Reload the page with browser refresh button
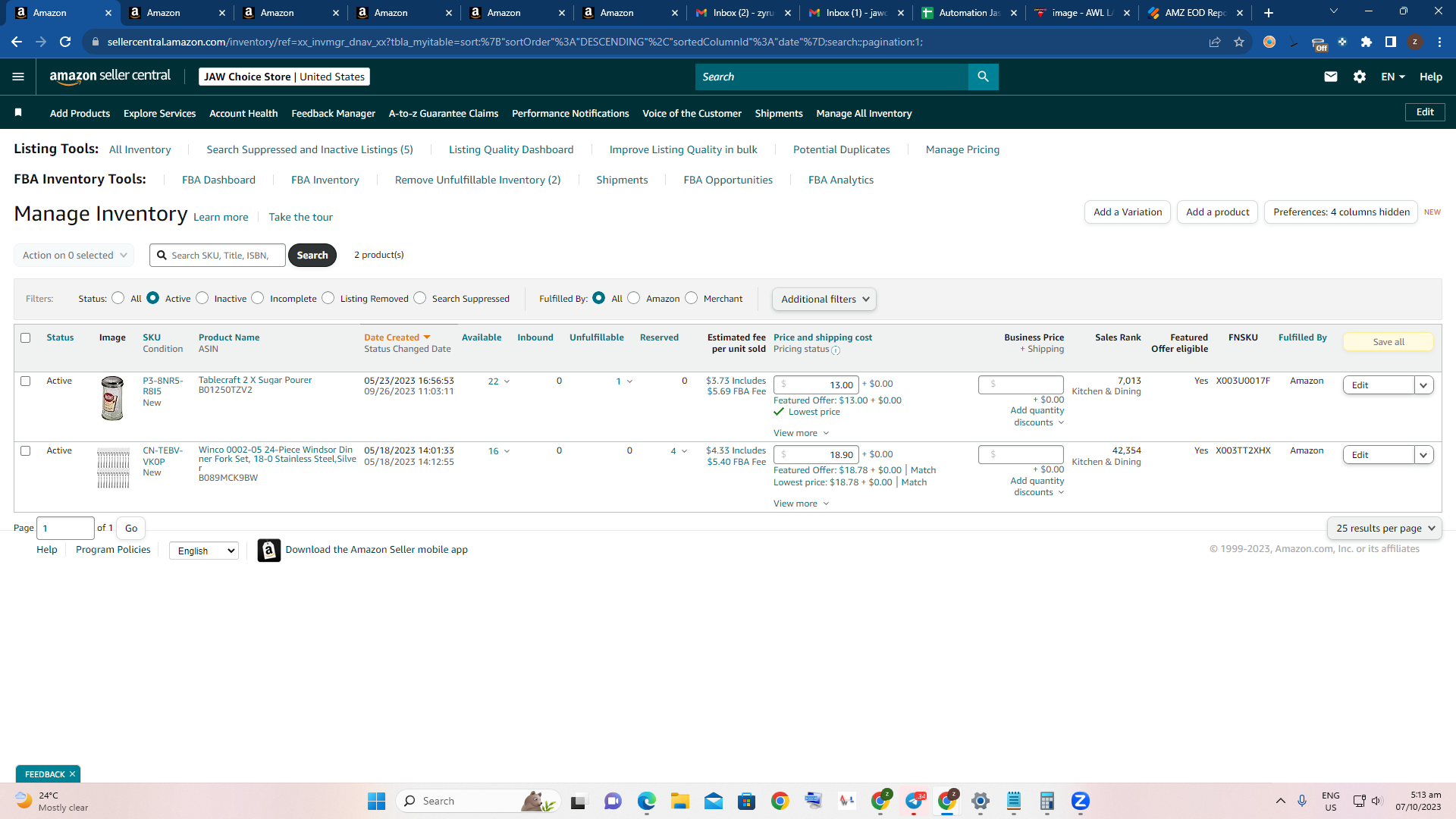Viewport: 1456px width, 819px height. tap(65, 42)
